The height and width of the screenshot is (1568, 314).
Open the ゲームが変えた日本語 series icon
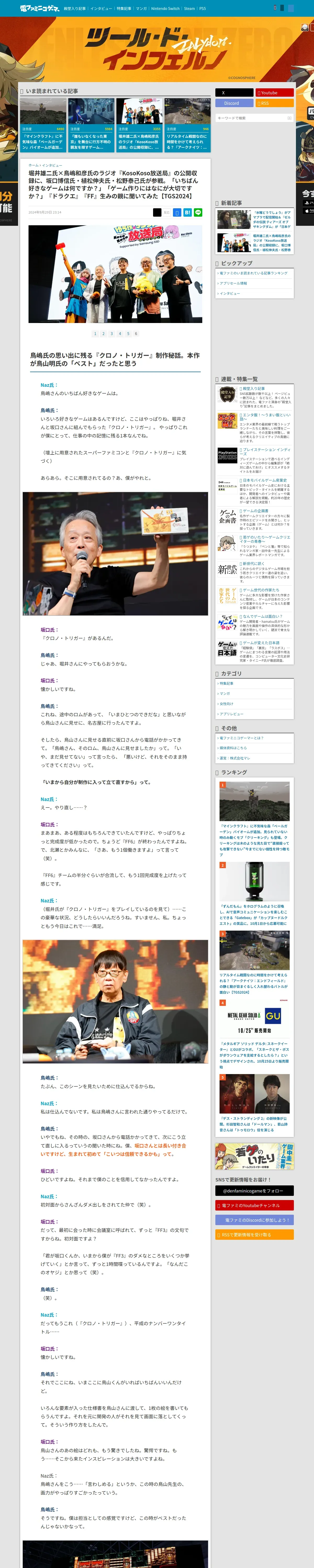227,649
